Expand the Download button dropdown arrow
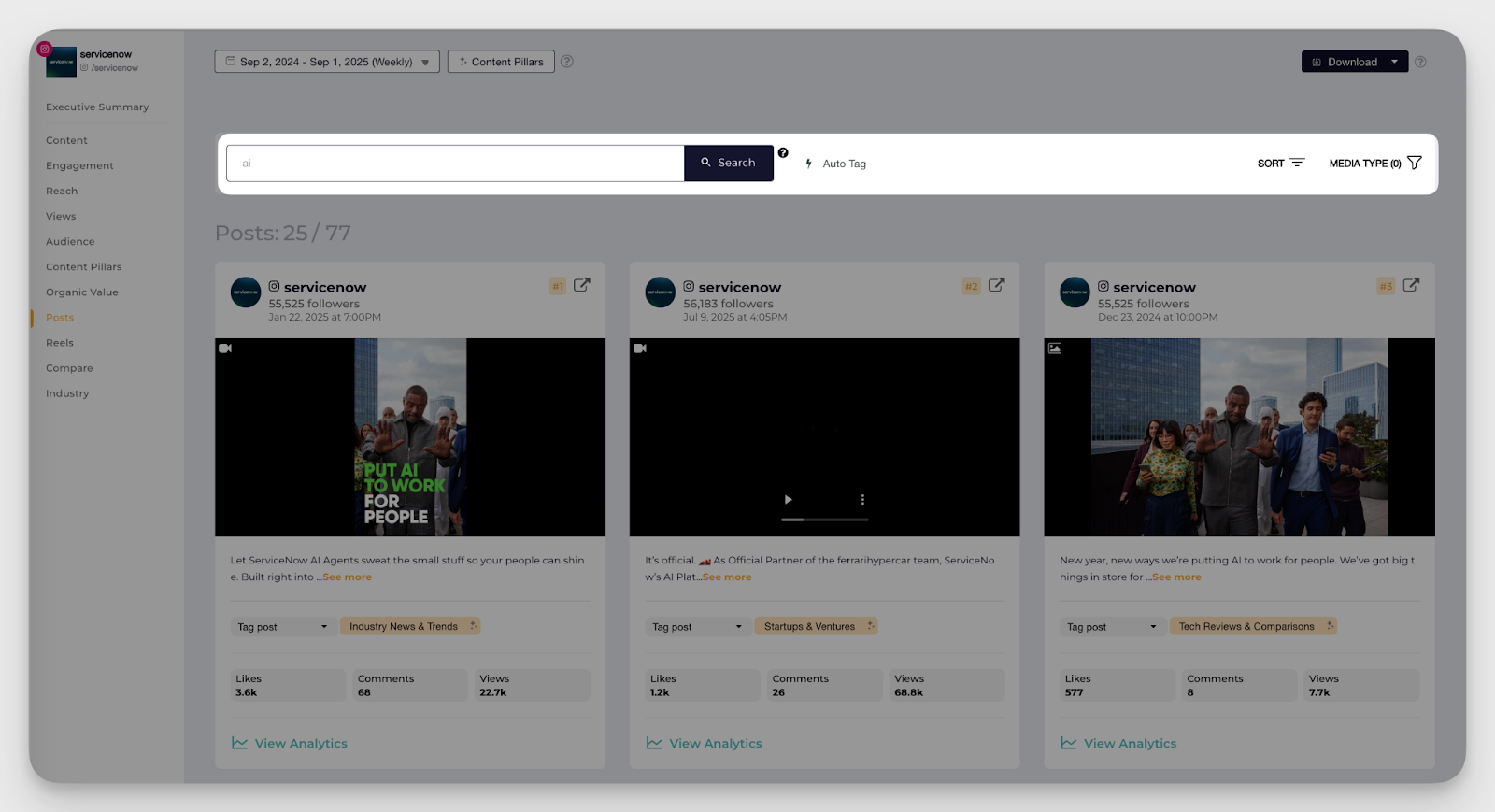Image resolution: width=1495 pixels, height=812 pixels. [1394, 62]
